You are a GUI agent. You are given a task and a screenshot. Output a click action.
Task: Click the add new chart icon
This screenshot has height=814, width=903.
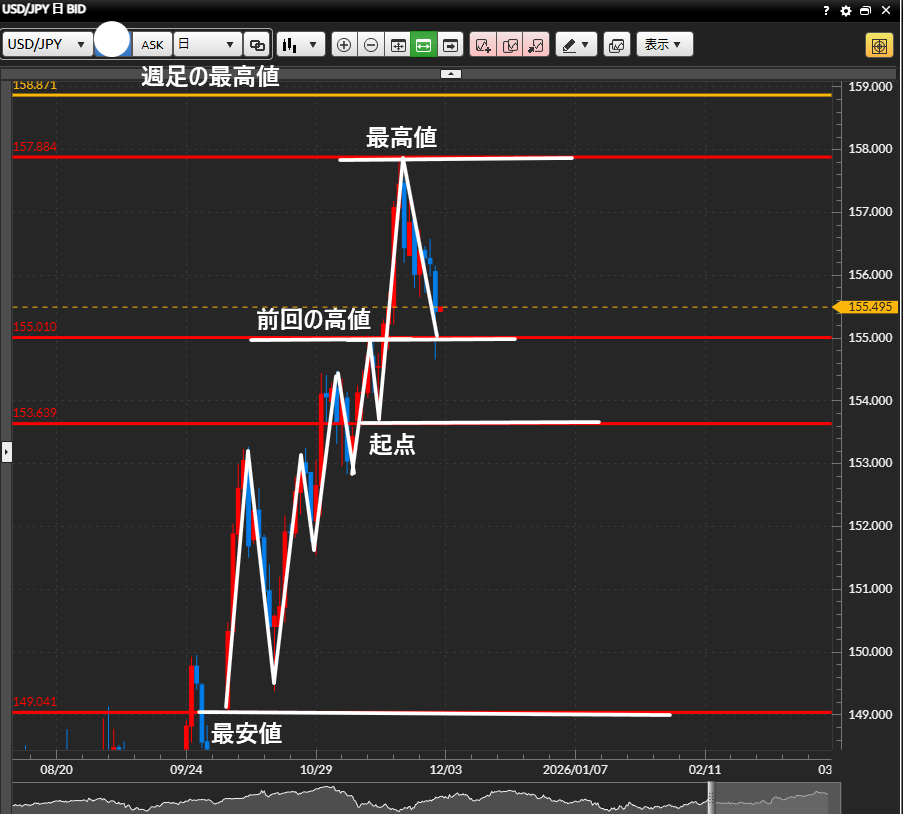click(484, 45)
